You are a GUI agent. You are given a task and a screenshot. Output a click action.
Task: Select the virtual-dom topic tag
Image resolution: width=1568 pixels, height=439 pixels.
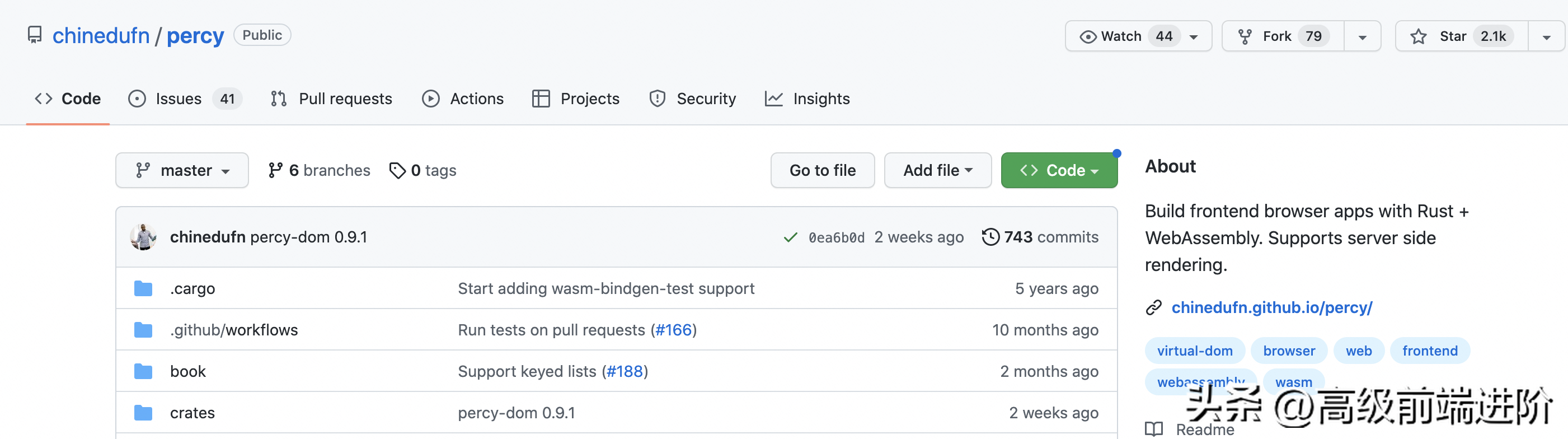pyautogui.click(x=1194, y=351)
